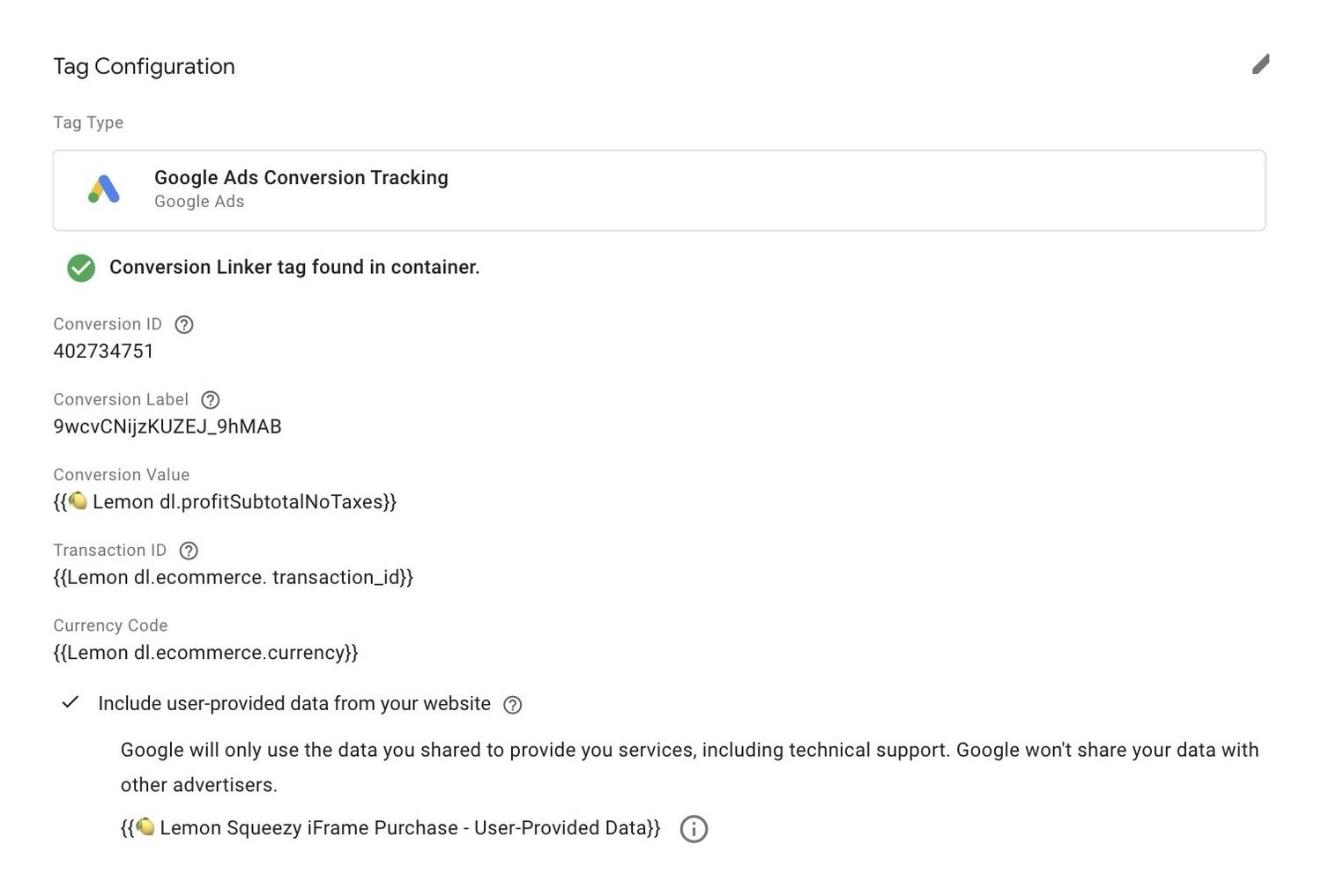Click the Conversion ID value 402734751
This screenshot has width=1322, height=896.
click(x=103, y=351)
